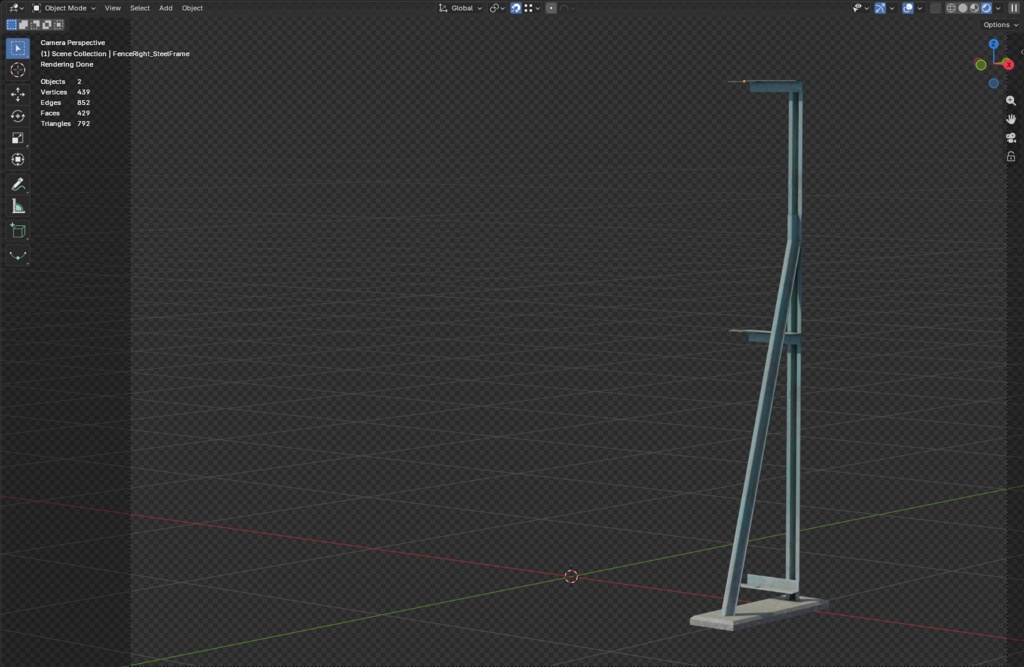The height and width of the screenshot is (667, 1024).
Task: Select the Rotate tool
Action: click(18, 116)
